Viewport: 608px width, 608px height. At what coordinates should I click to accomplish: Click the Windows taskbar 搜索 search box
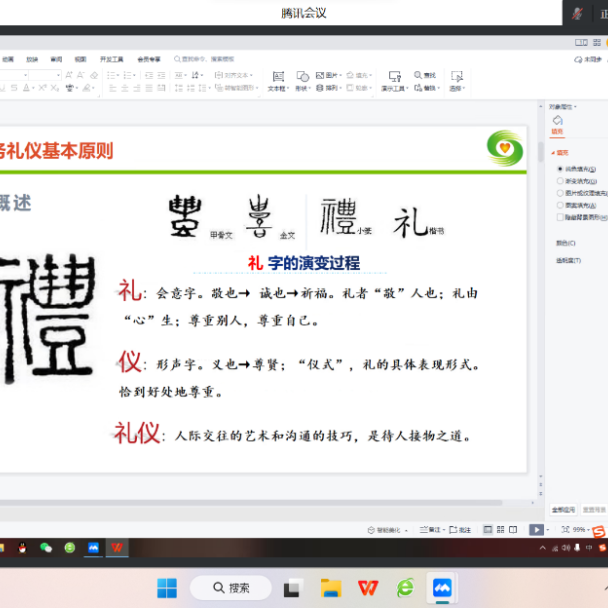(x=231, y=587)
